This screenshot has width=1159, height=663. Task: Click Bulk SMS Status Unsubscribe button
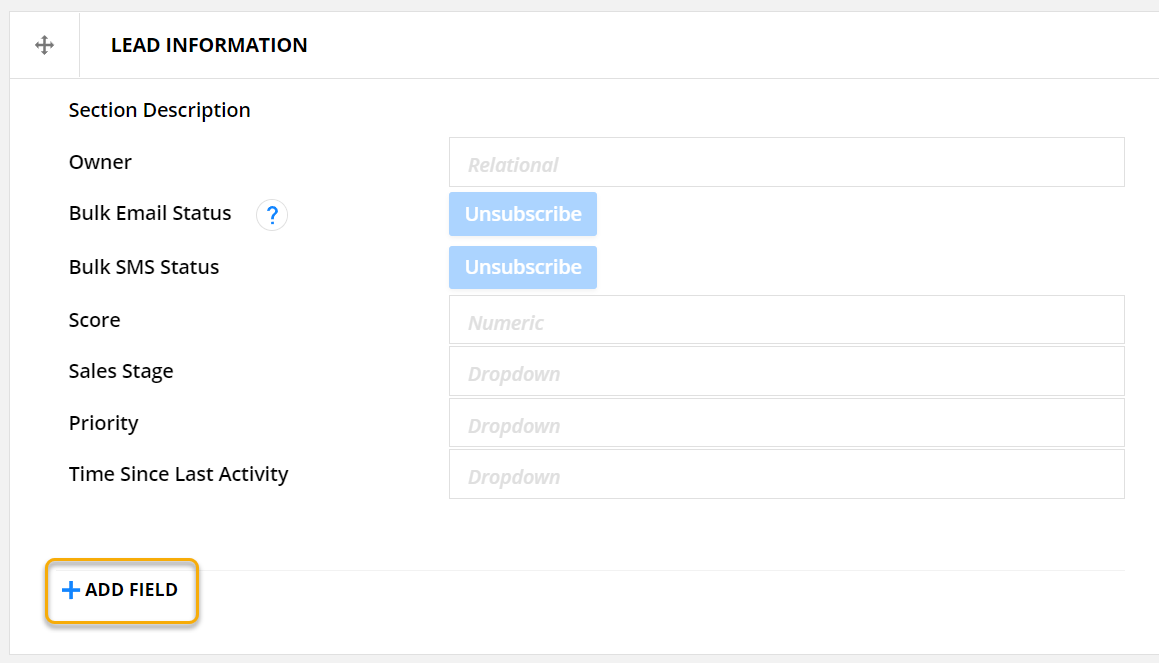(x=522, y=267)
